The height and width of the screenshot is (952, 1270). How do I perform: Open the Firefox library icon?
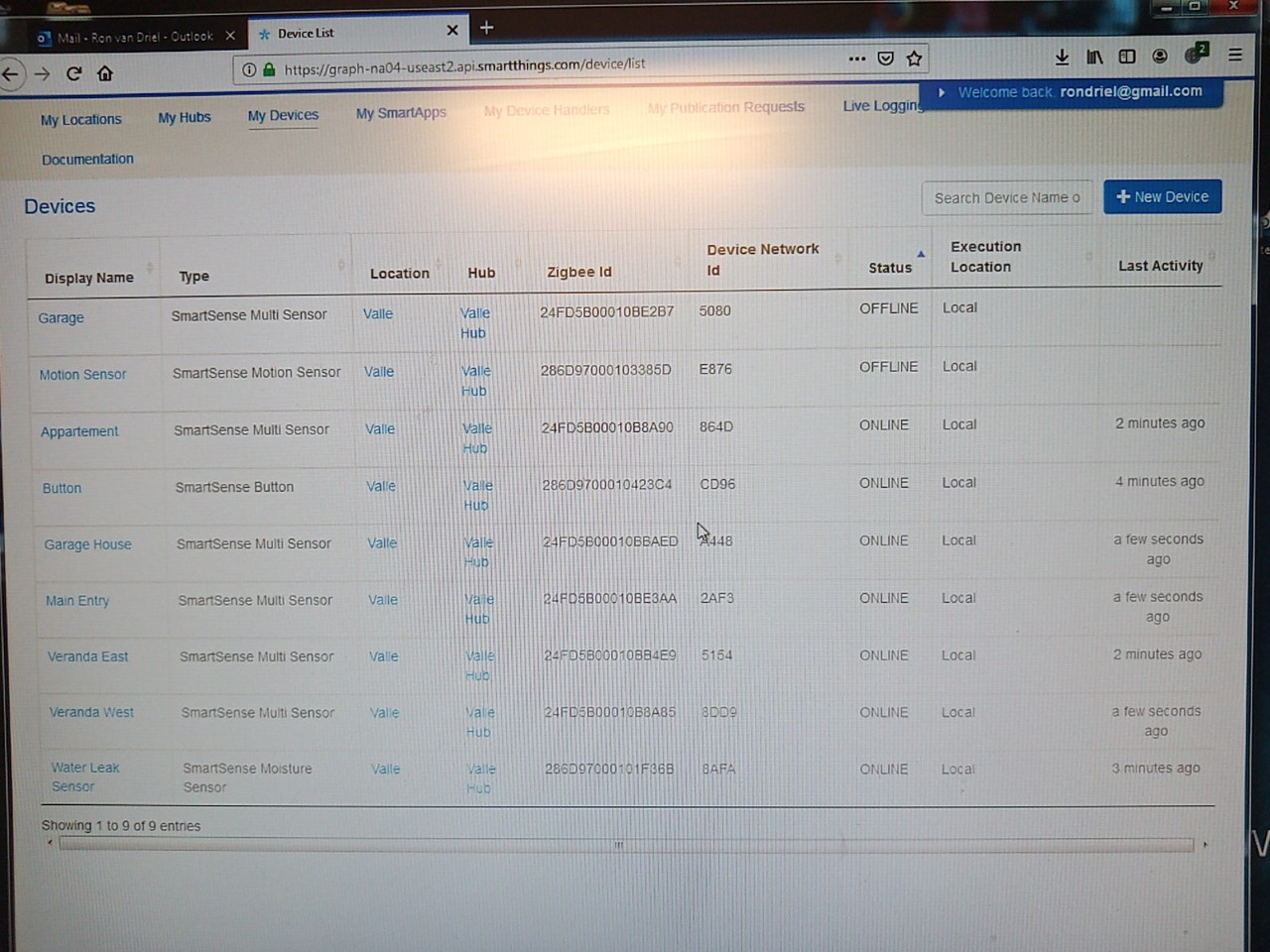click(1094, 58)
